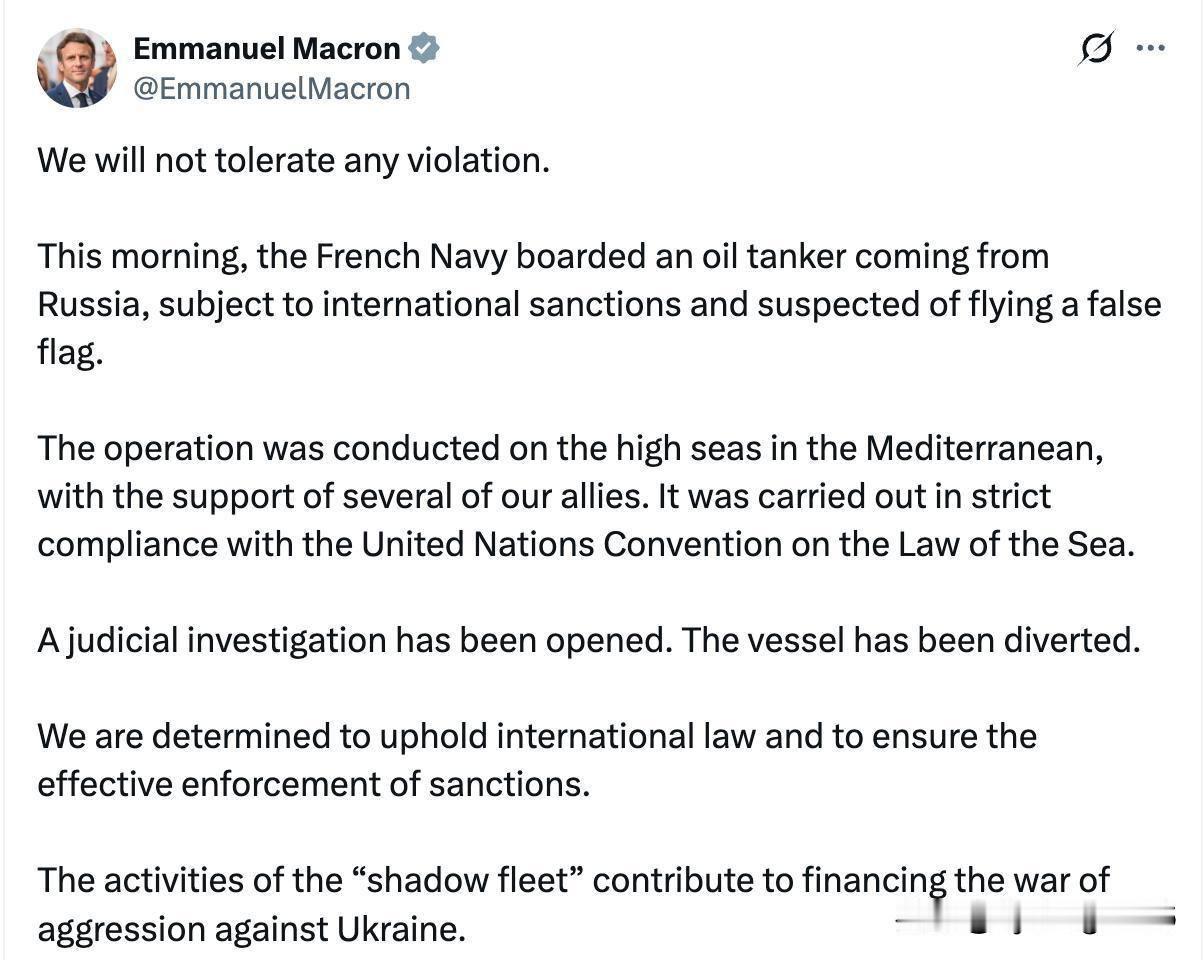Click paragraph starting 'We are determined to uphold'
Image resolution: width=1204 pixels, height=960 pixels.
pos(536,736)
